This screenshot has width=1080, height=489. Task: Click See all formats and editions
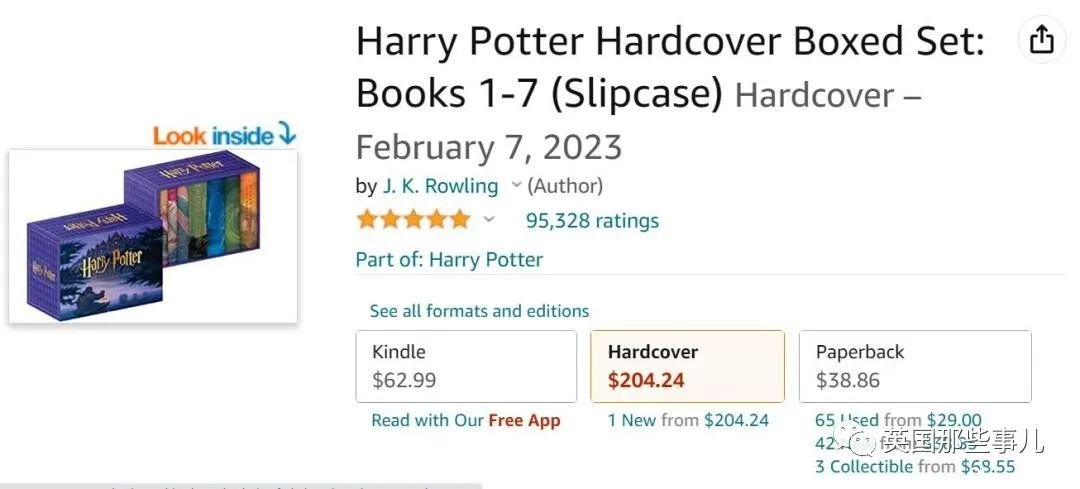[x=479, y=311]
